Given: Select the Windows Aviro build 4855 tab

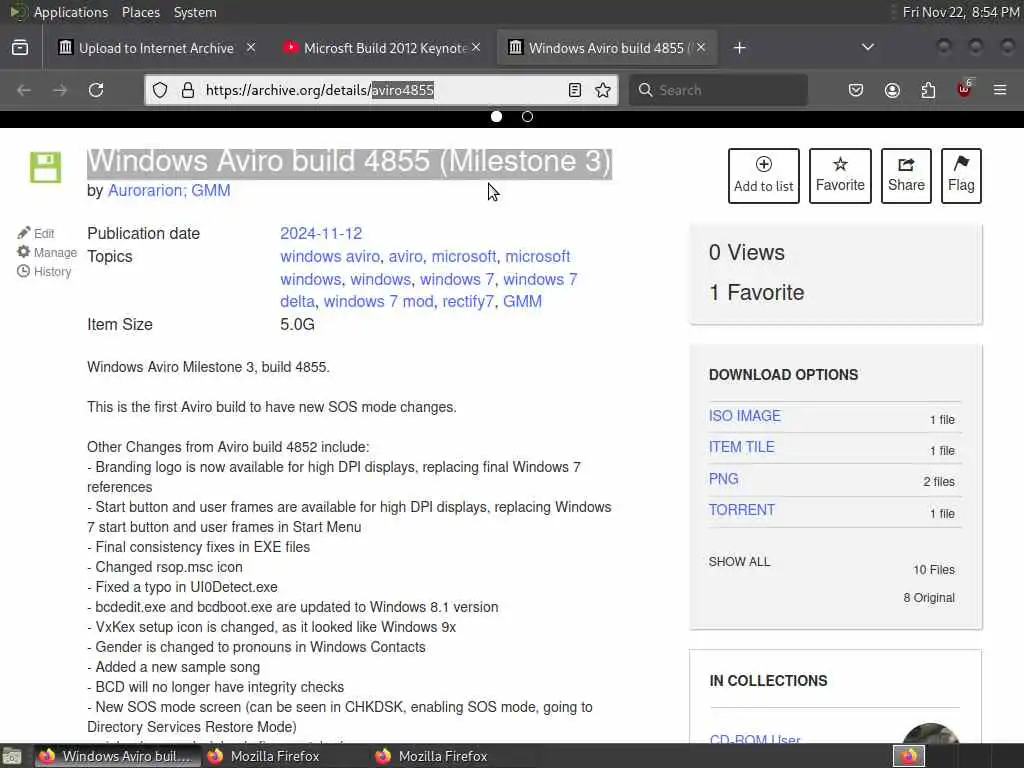Looking at the screenshot, I should click(606, 48).
